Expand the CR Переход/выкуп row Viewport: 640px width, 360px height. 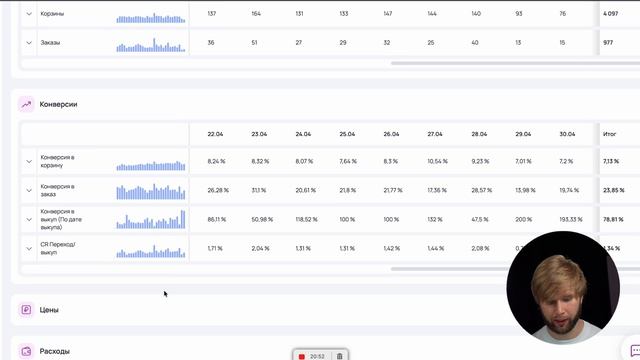[29, 249]
